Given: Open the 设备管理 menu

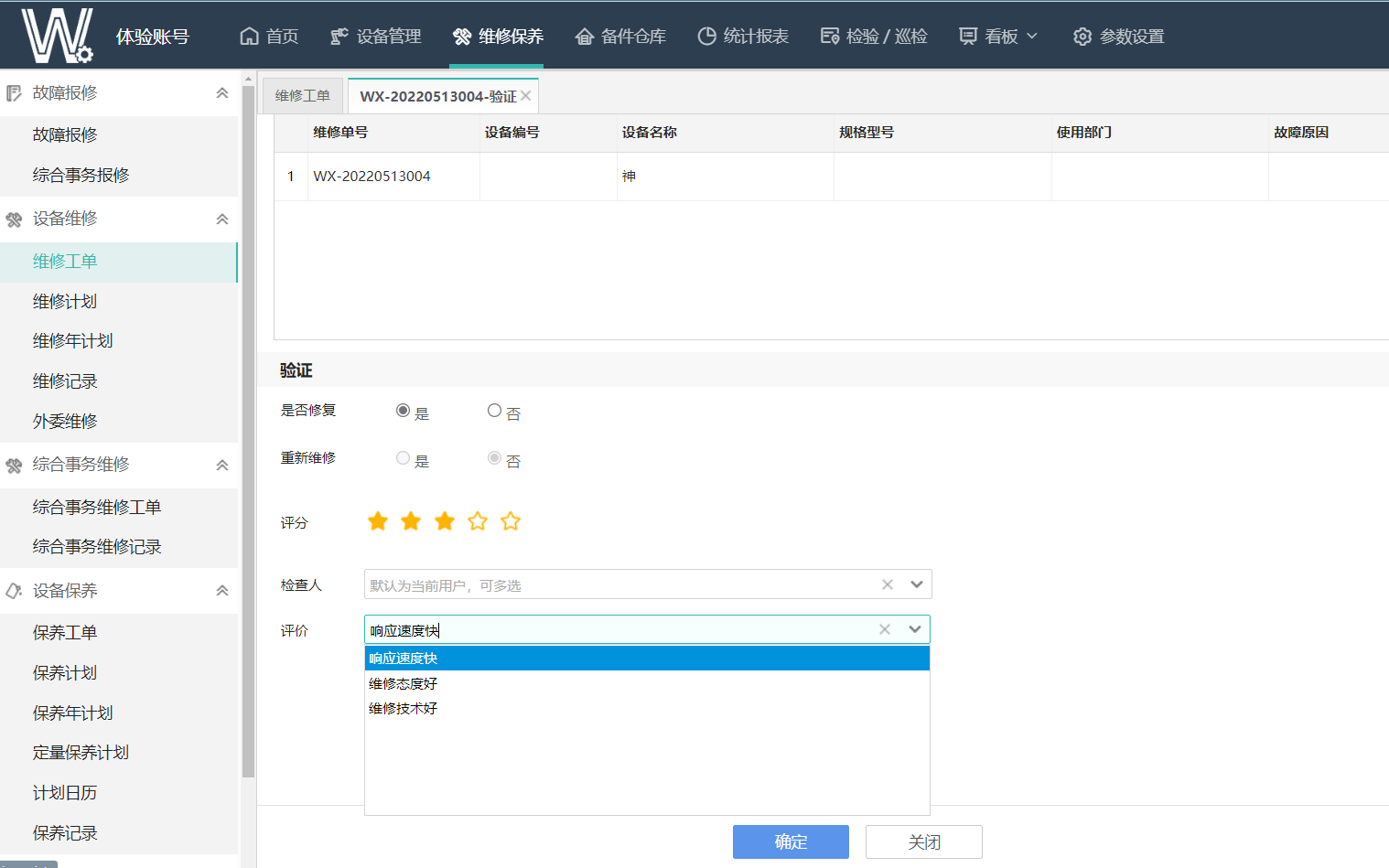Looking at the screenshot, I should pos(376,37).
